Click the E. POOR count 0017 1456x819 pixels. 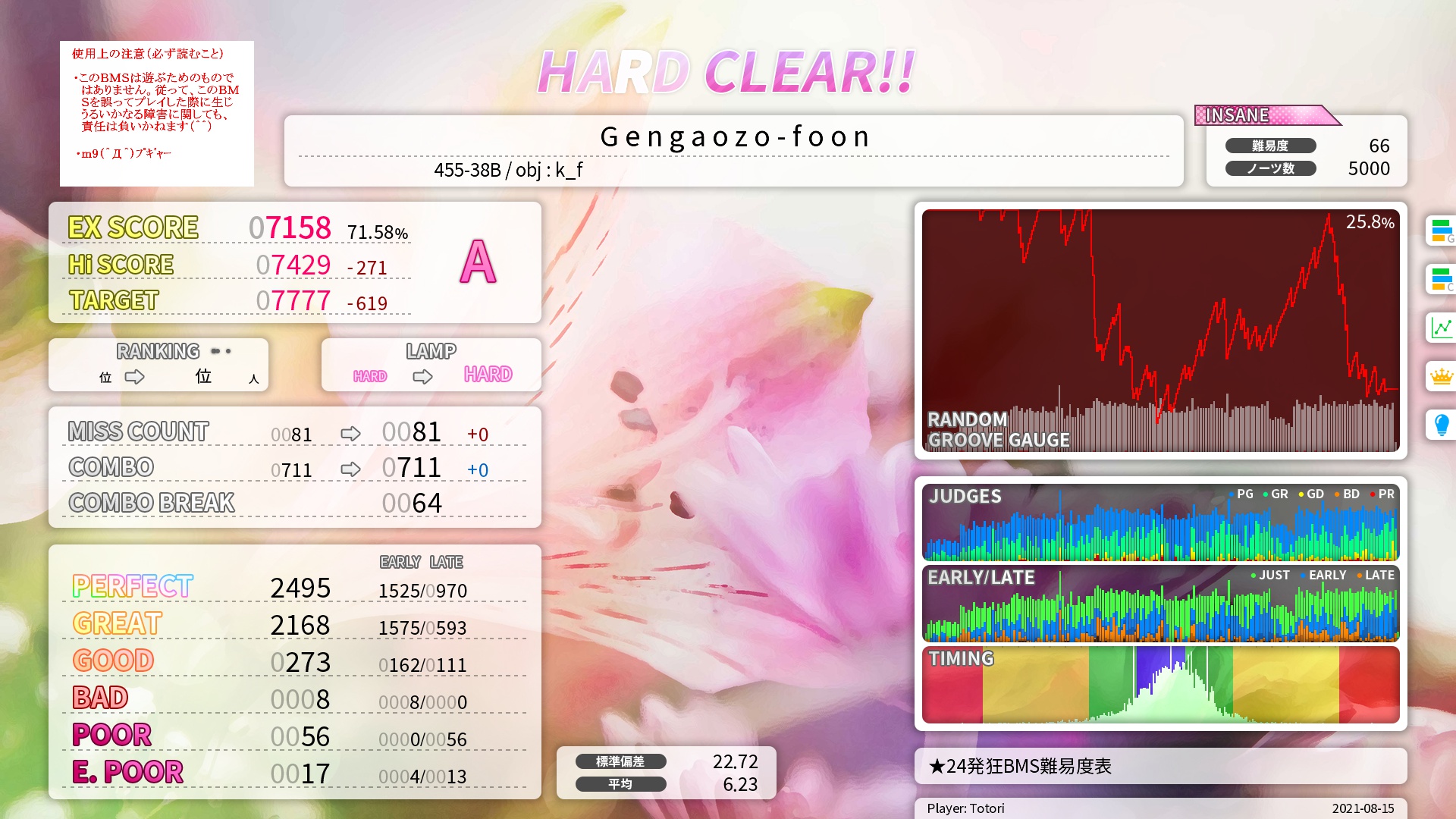pyautogui.click(x=300, y=773)
